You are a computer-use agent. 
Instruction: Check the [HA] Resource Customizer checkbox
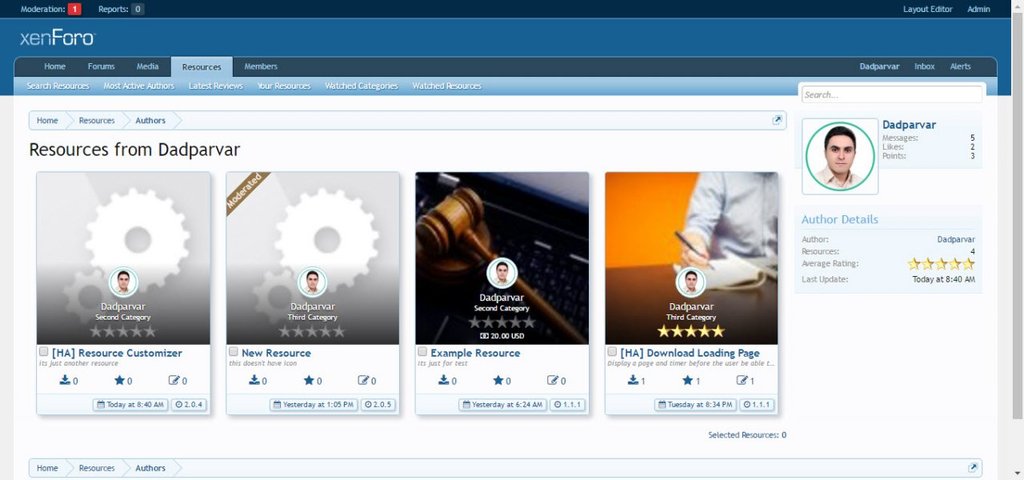(x=43, y=352)
